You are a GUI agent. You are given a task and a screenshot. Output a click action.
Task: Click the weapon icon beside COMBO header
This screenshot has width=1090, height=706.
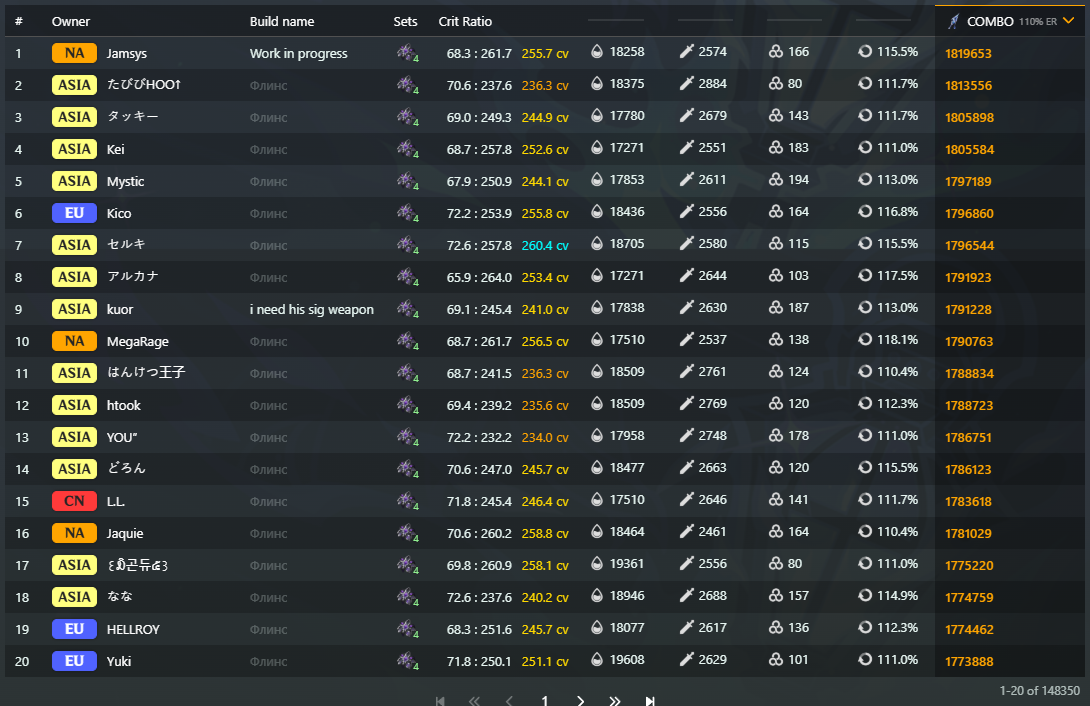coord(954,21)
